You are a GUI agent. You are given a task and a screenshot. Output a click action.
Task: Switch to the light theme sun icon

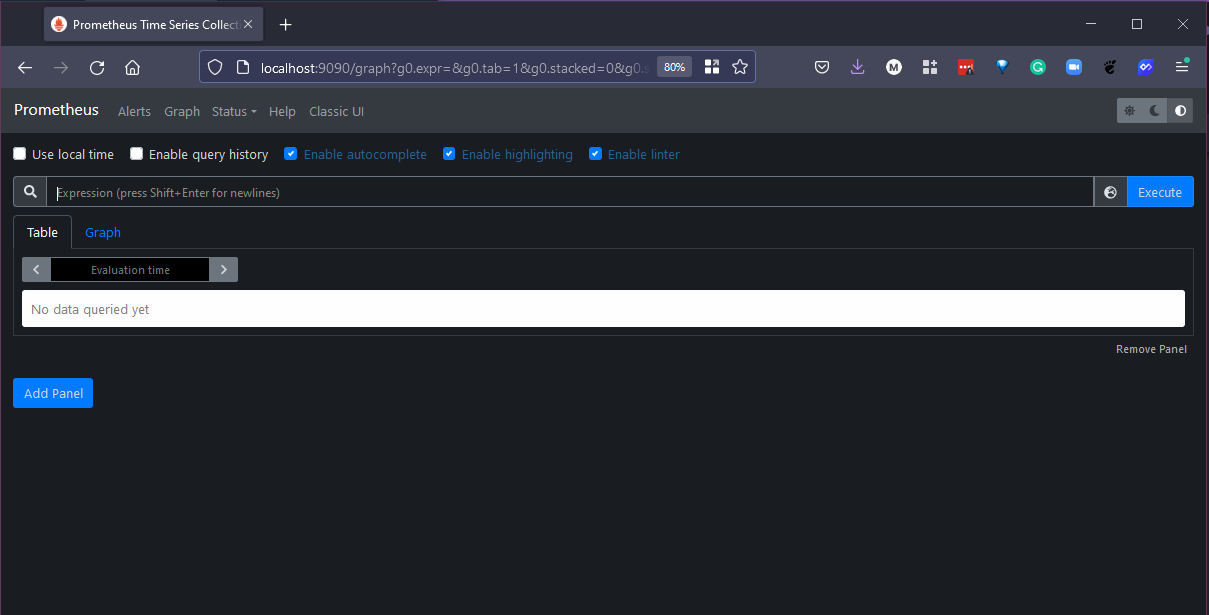[1130, 111]
